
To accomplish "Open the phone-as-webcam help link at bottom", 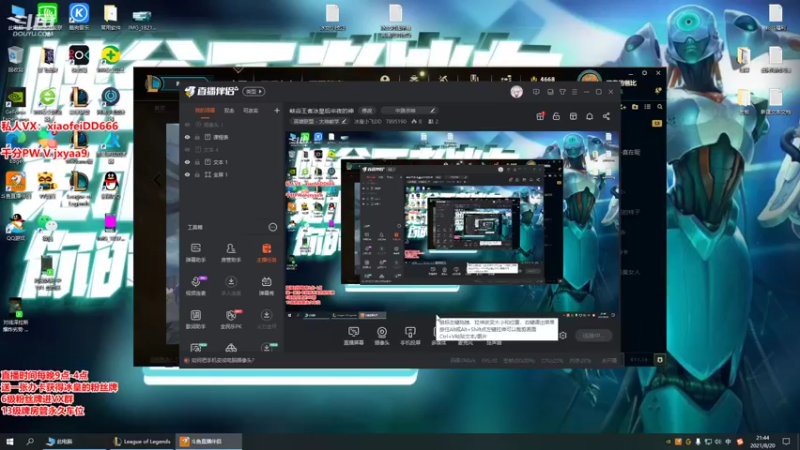I will [222, 360].
